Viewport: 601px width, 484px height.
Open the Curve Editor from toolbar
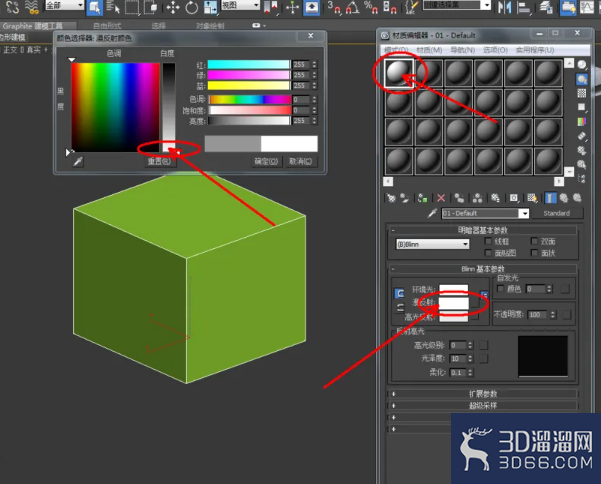point(587,8)
